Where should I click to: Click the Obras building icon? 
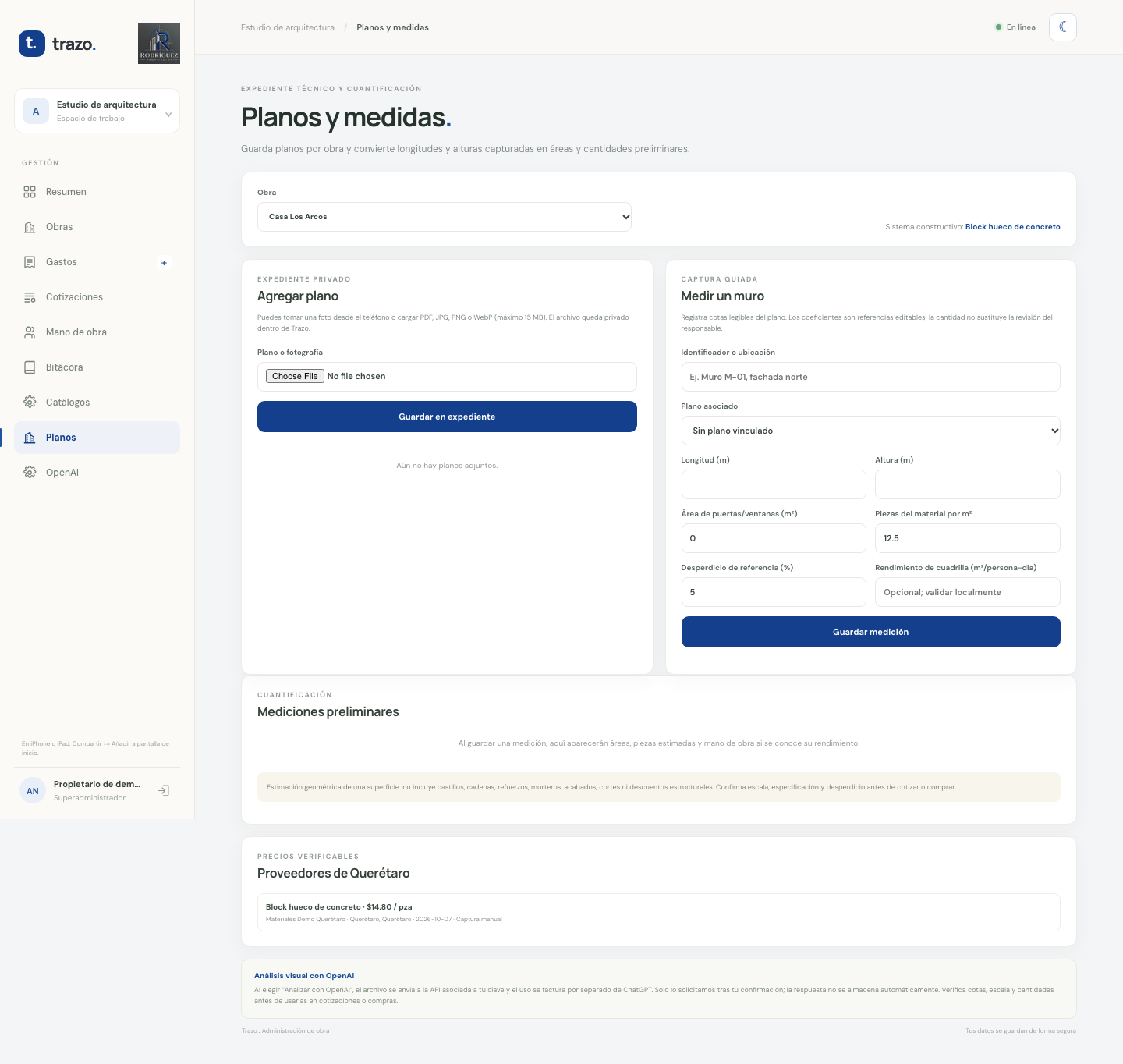point(30,227)
